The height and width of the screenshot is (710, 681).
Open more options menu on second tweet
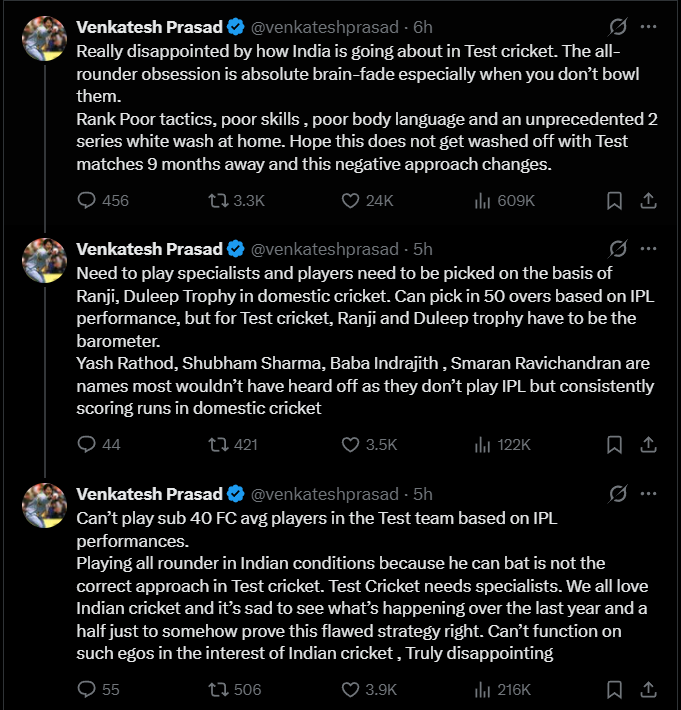coord(648,249)
